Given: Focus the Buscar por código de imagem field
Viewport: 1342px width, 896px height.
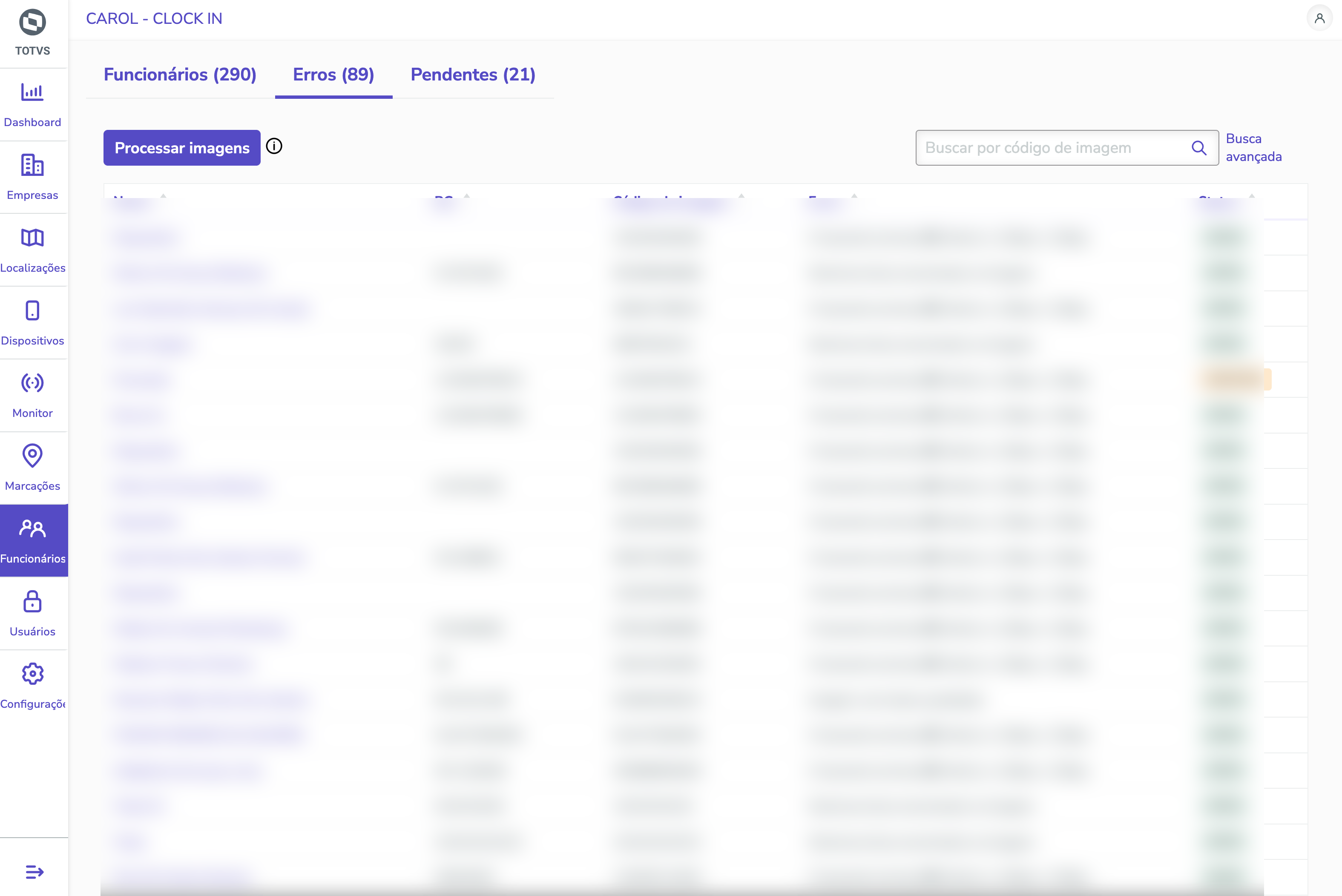Looking at the screenshot, I should pos(1051,148).
